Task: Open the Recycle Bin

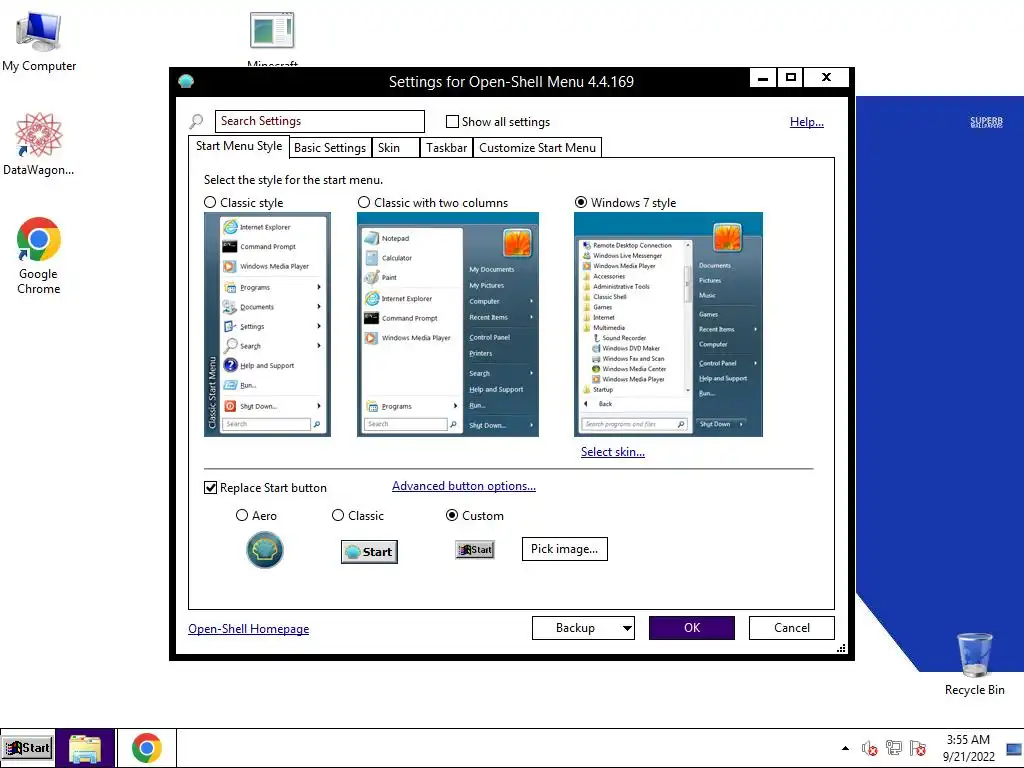Action: pyautogui.click(x=974, y=664)
